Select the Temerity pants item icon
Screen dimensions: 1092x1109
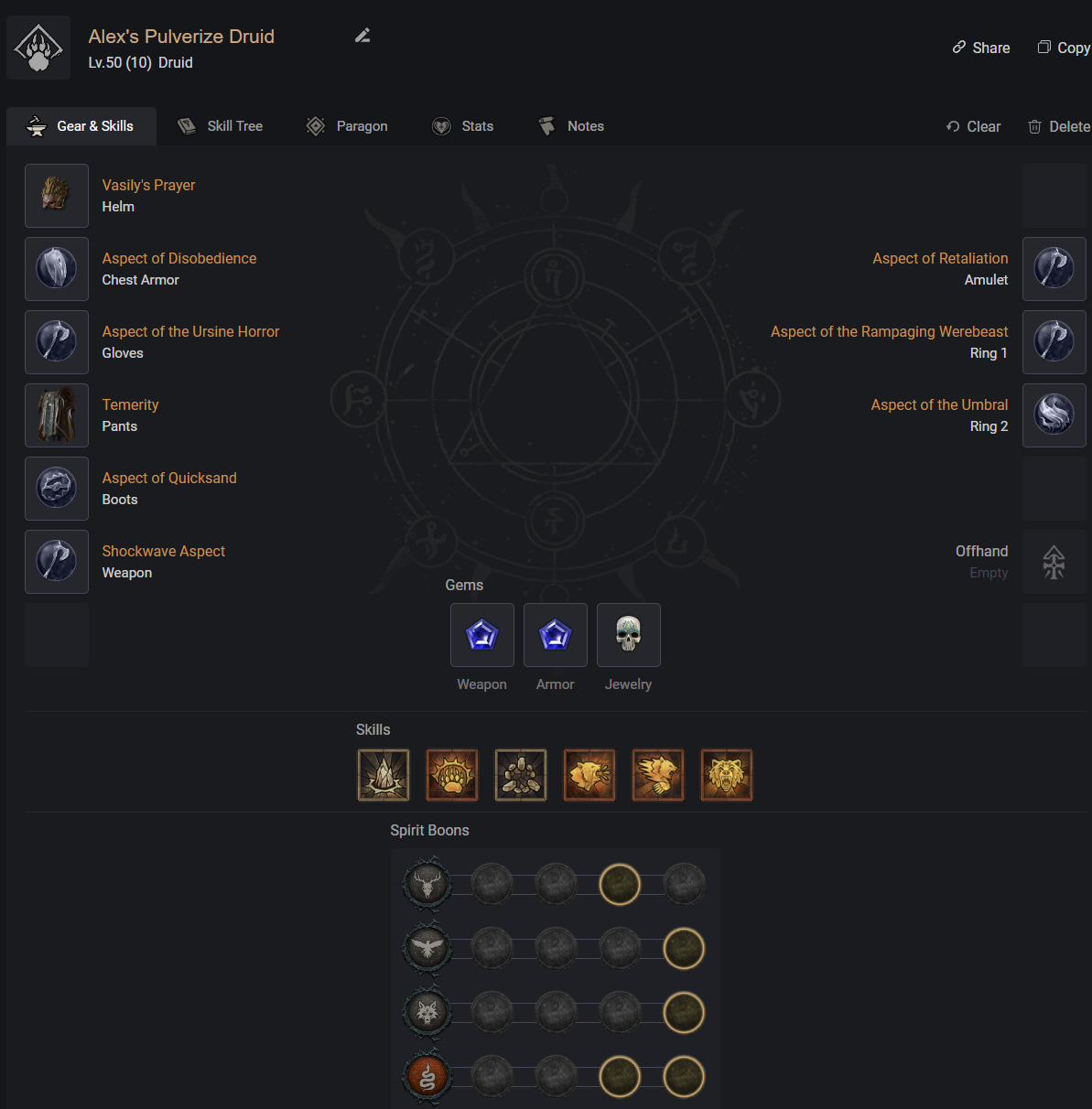tap(57, 415)
